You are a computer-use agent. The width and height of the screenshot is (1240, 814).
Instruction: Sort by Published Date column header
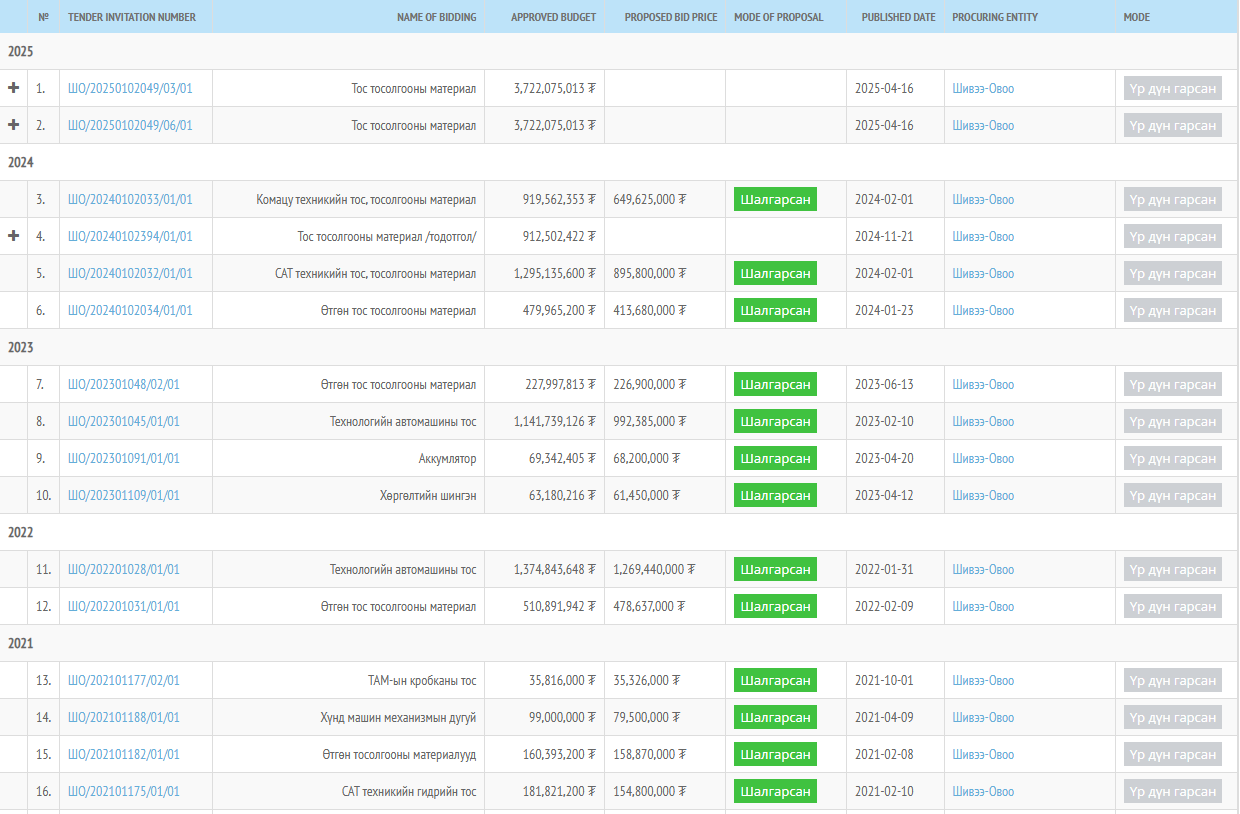pos(898,17)
